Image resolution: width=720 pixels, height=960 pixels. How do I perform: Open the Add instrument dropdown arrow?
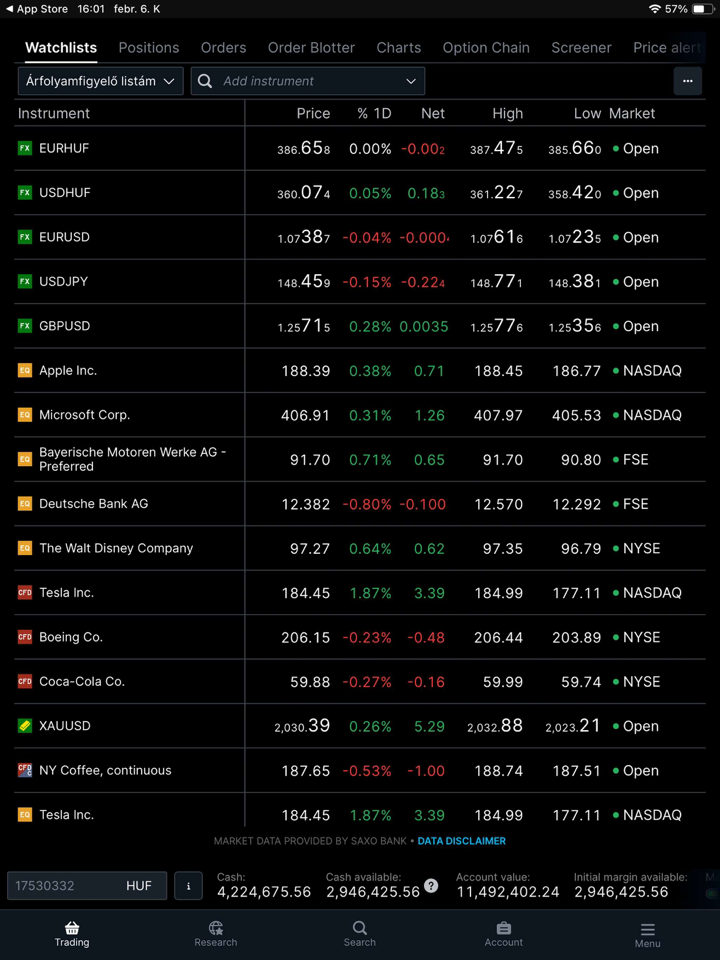tap(411, 81)
